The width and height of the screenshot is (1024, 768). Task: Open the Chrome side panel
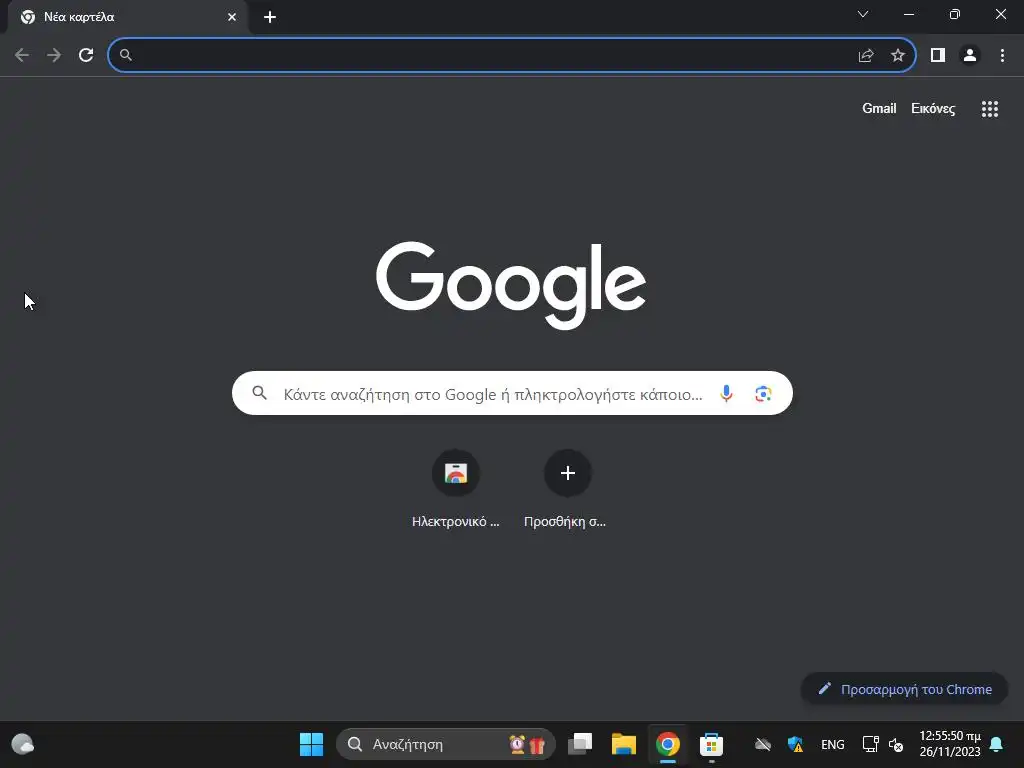[x=938, y=56]
